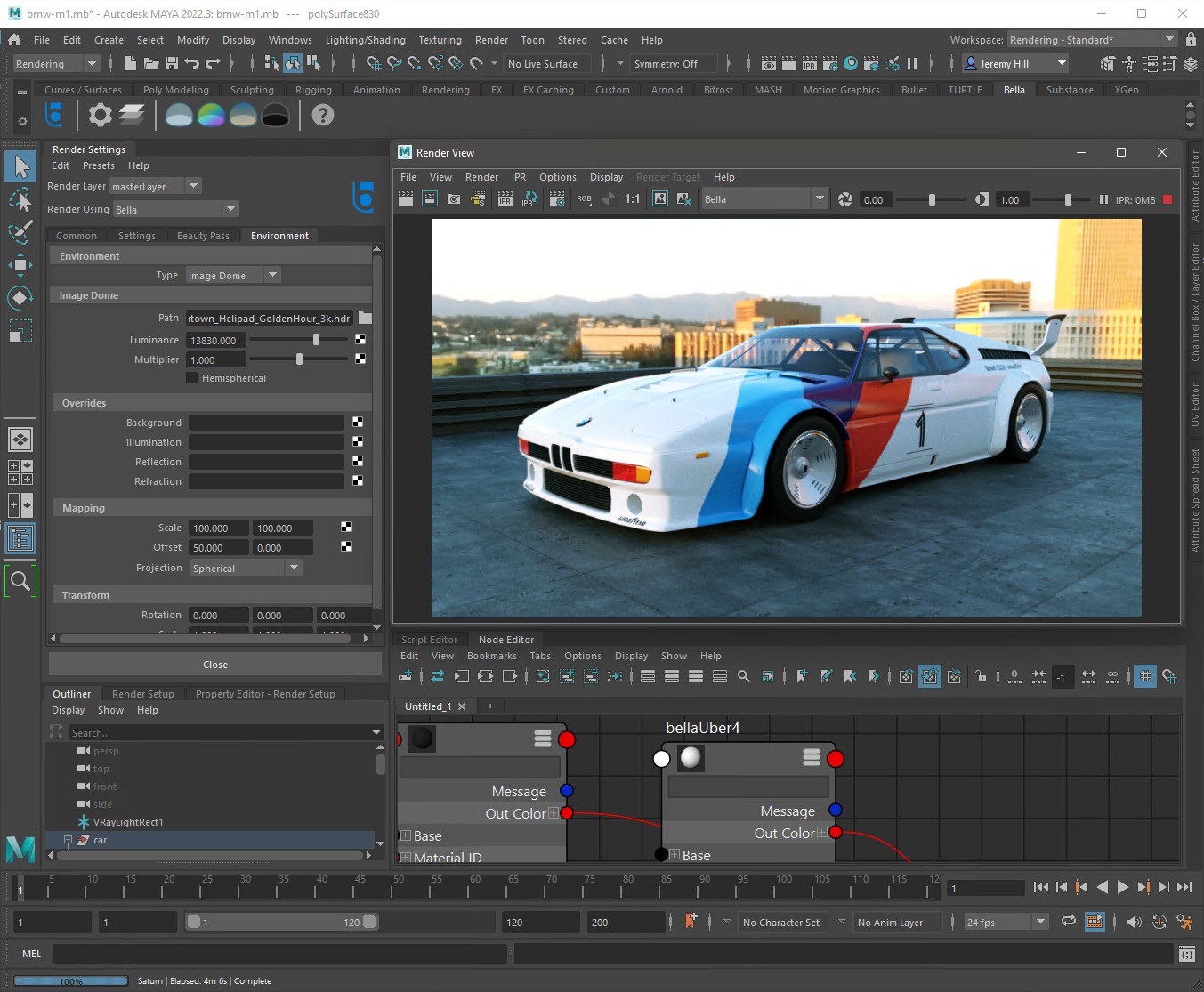The image size is (1204, 992).
Task: Click the Undo arrow in status line
Action: tap(191, 63)
